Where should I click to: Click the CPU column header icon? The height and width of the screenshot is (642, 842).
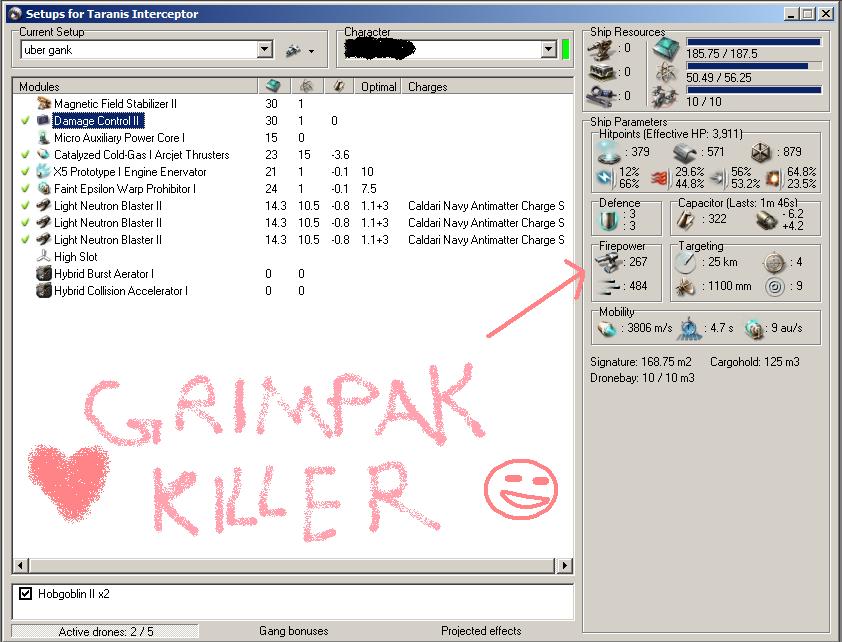(x=273, y=86)
